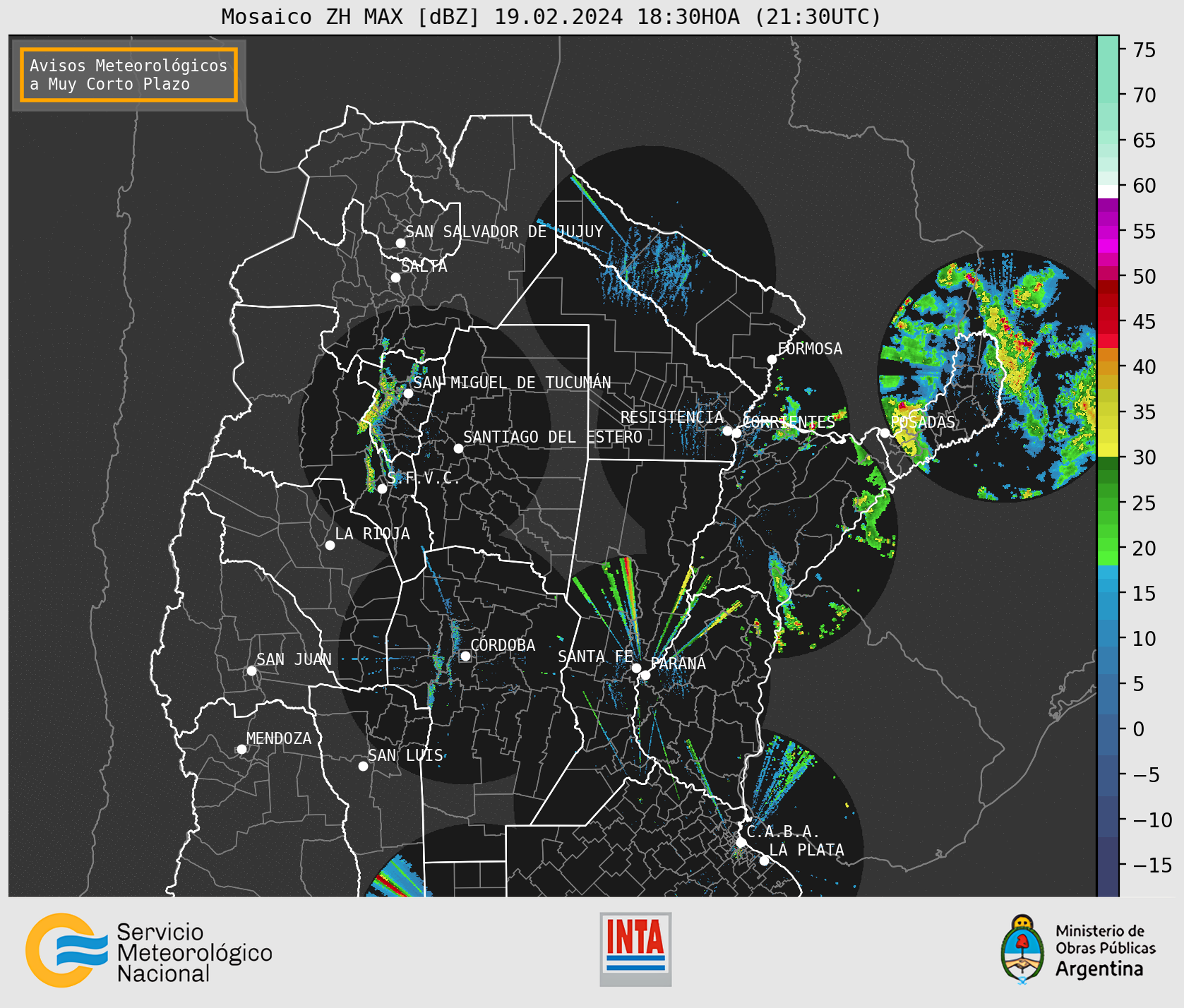Screen dimensions: 1184x1008
Task: Select the Córdoba city marker
Action: tap(465, 656)
